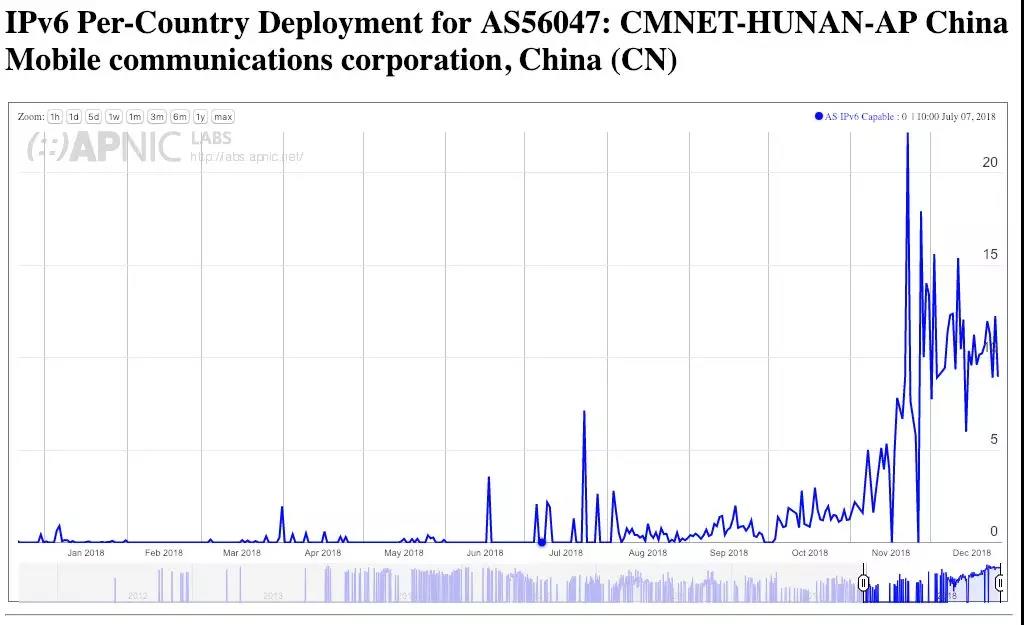Zoom chart to 1w range
1024x625 pixels.
[114, 117]
